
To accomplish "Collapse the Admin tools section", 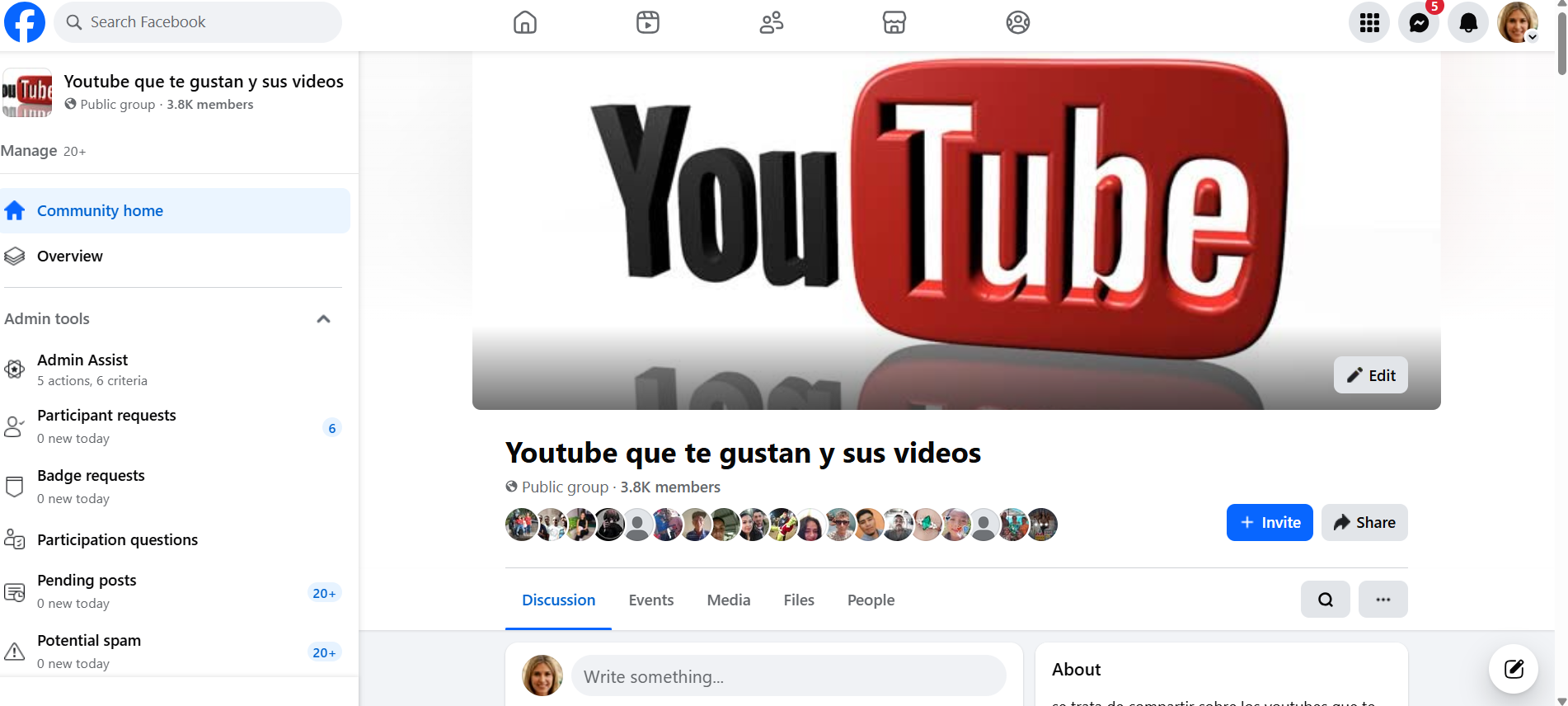I will [323, 319].
